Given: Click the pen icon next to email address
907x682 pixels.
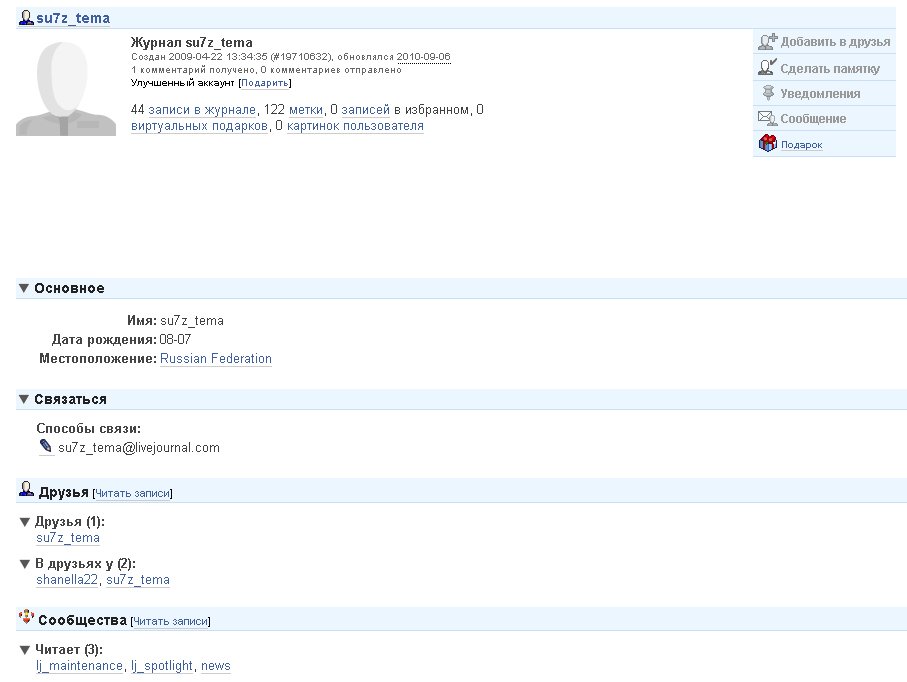Looking at the screenshot, I should point(46,447).
